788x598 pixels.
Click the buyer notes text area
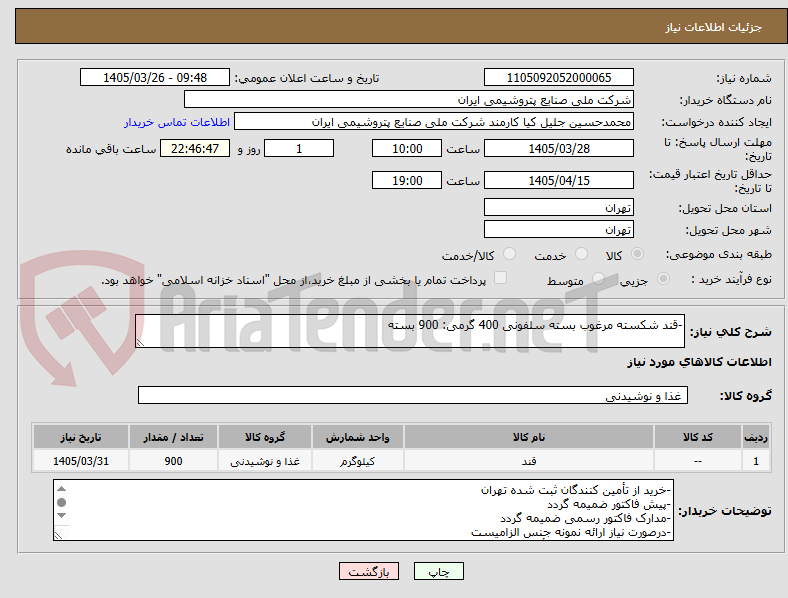tap(363, 510)
